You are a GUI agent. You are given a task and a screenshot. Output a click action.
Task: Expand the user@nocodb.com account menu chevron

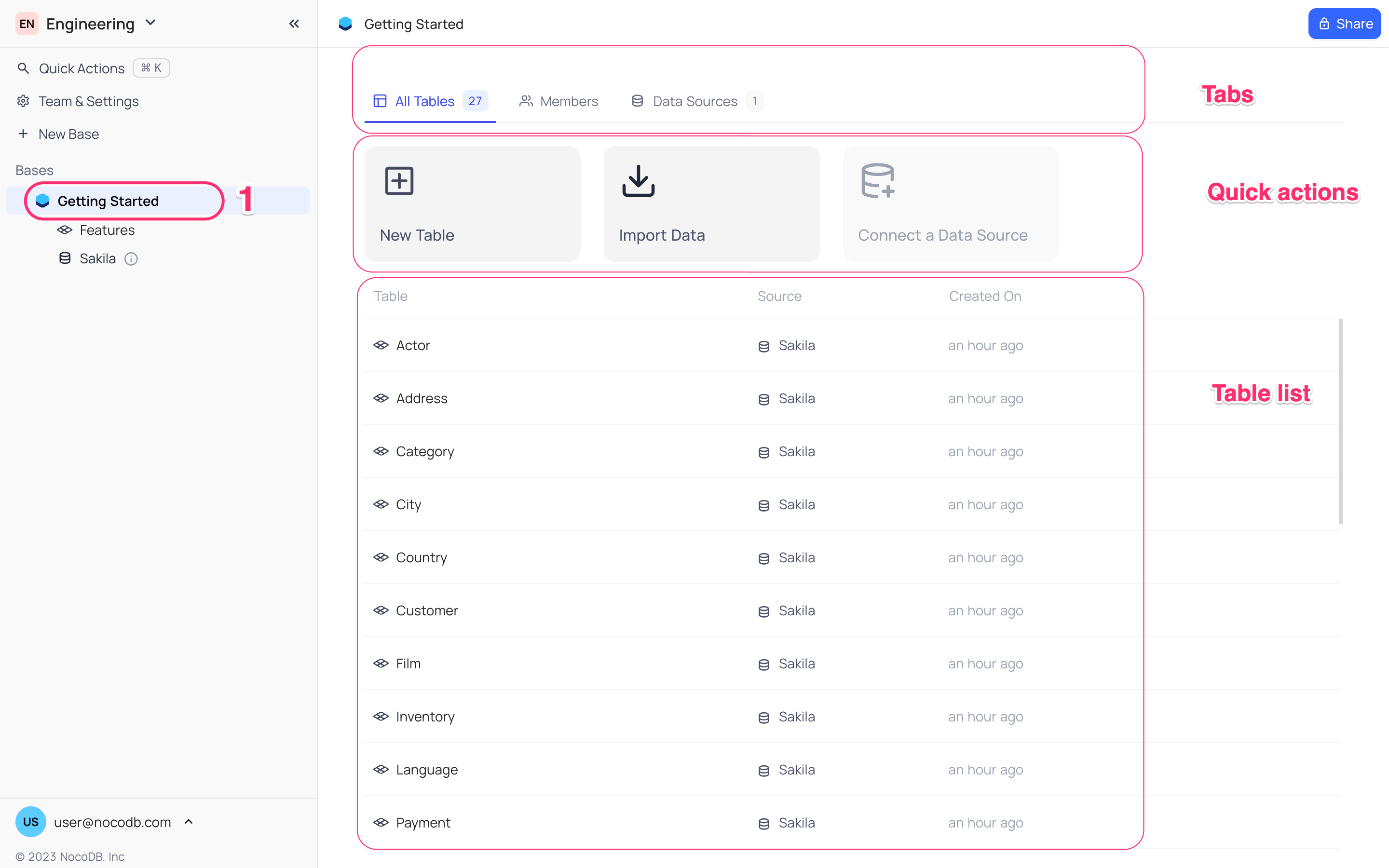[188, 822]
